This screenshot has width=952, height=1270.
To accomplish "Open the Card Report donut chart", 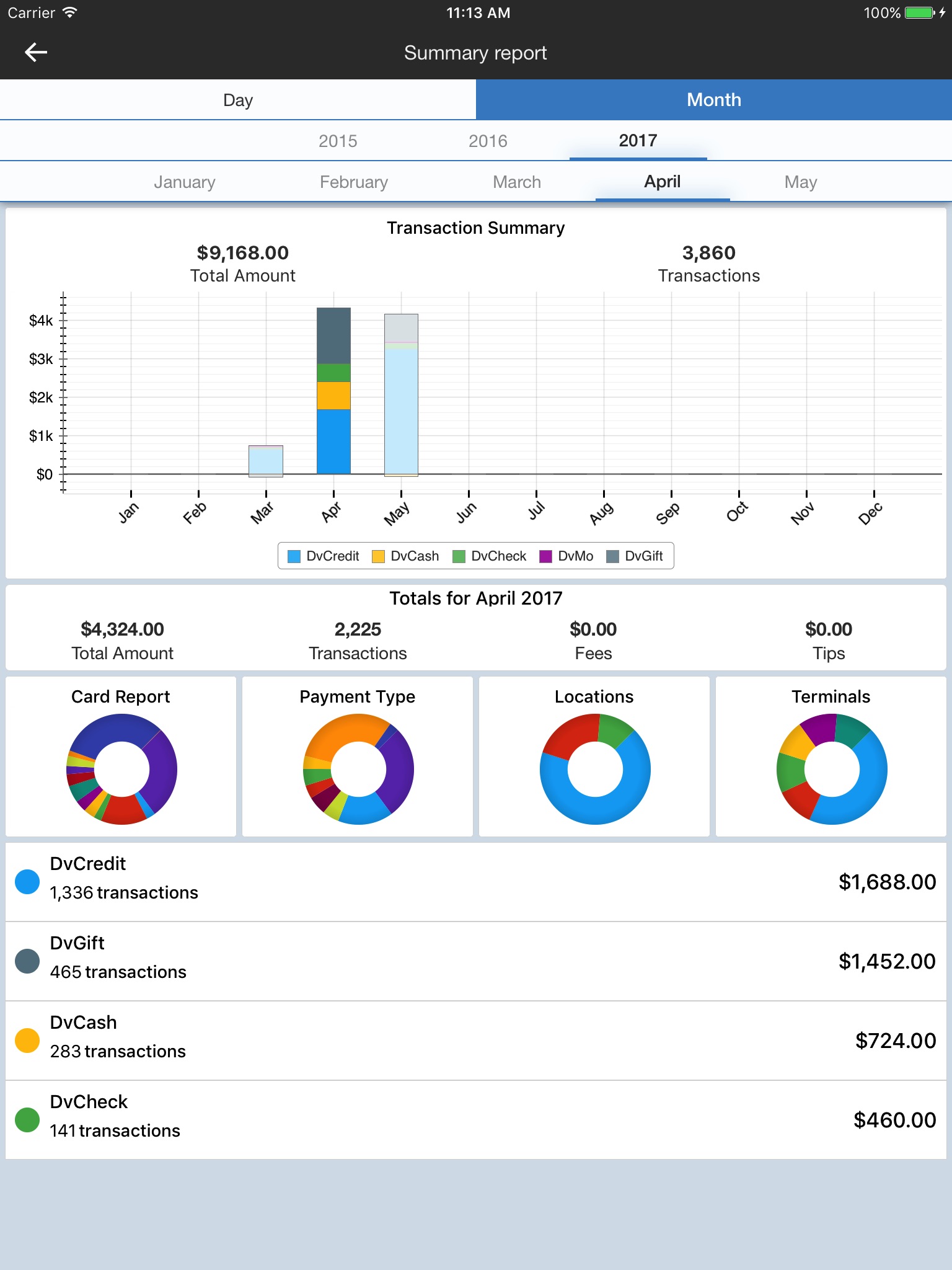I will pyautogui.click(x=121, y=769).
